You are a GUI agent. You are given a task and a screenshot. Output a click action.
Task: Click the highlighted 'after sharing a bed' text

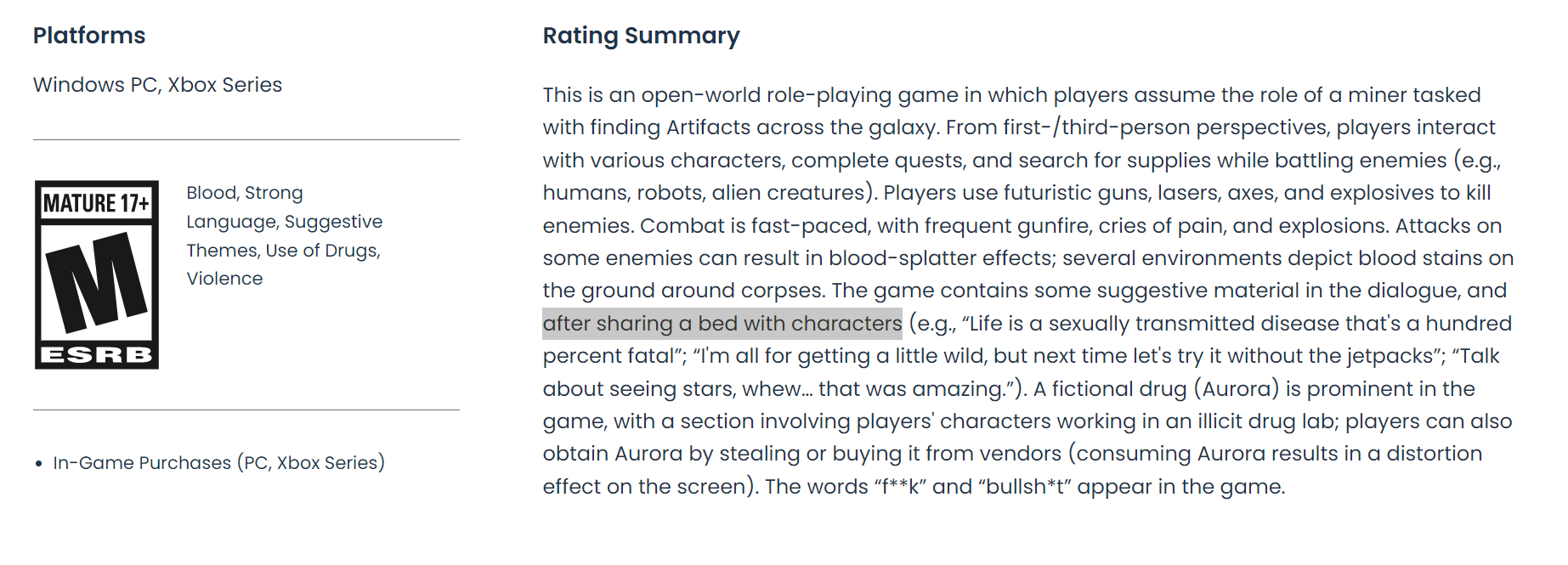[722, 324]
